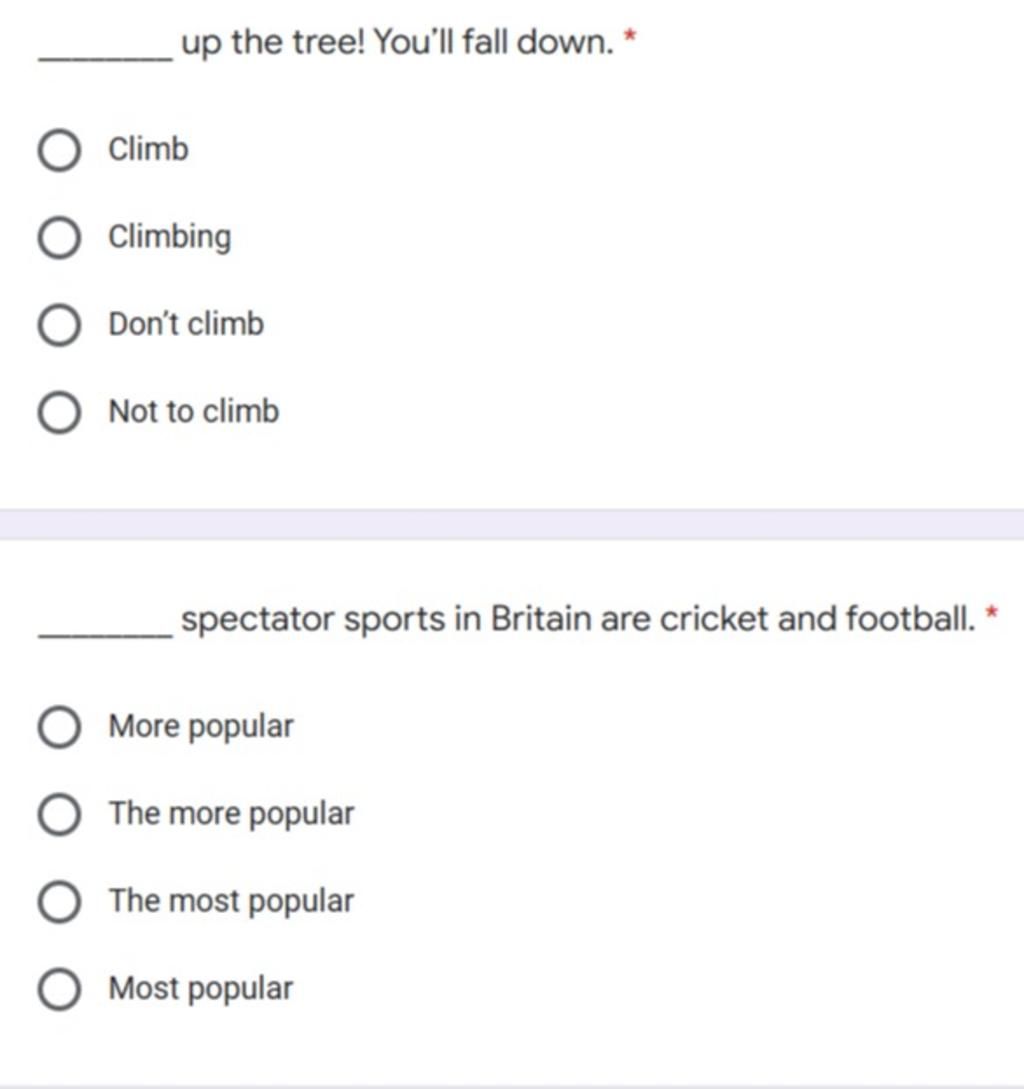Click the 'Not to climb' label text
The image size is (1024, 1089).
point(194,411)
